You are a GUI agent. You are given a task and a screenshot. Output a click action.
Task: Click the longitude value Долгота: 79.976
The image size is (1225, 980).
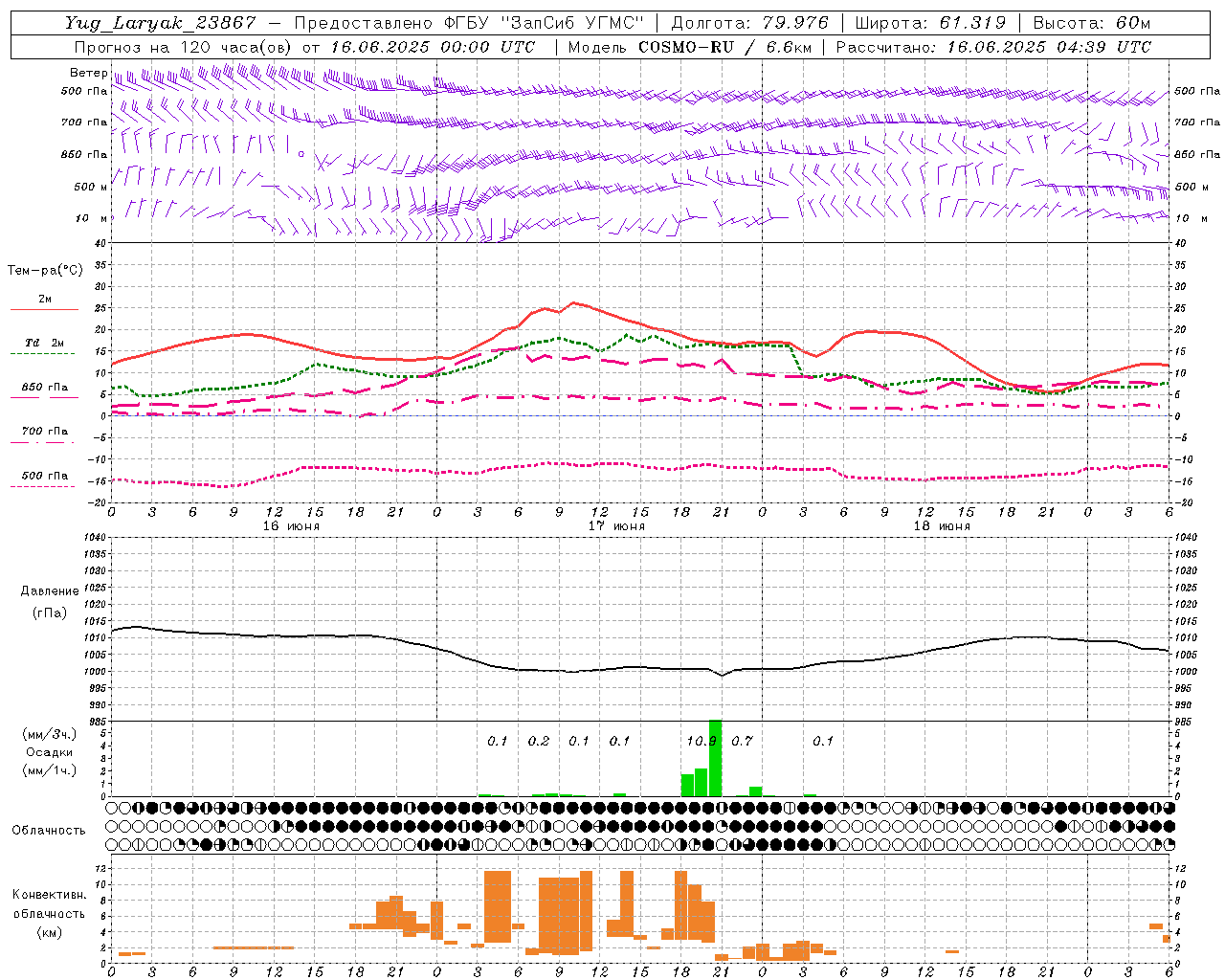tap(750, 23)
